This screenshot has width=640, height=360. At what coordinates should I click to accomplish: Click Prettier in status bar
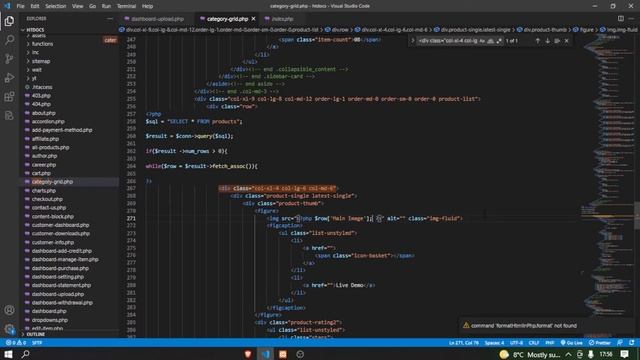coord(600,343)
